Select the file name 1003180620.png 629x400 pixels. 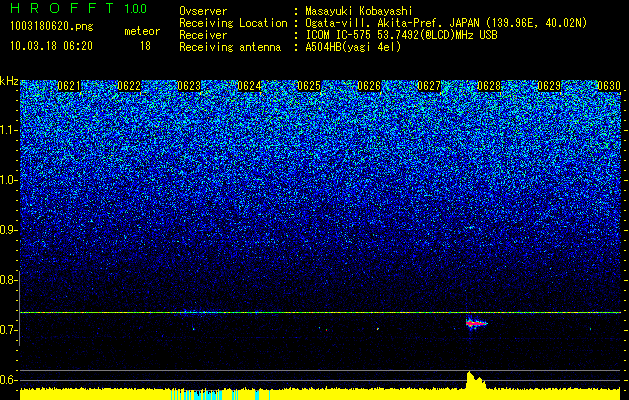pyautogui.click(x=52, y=27)
